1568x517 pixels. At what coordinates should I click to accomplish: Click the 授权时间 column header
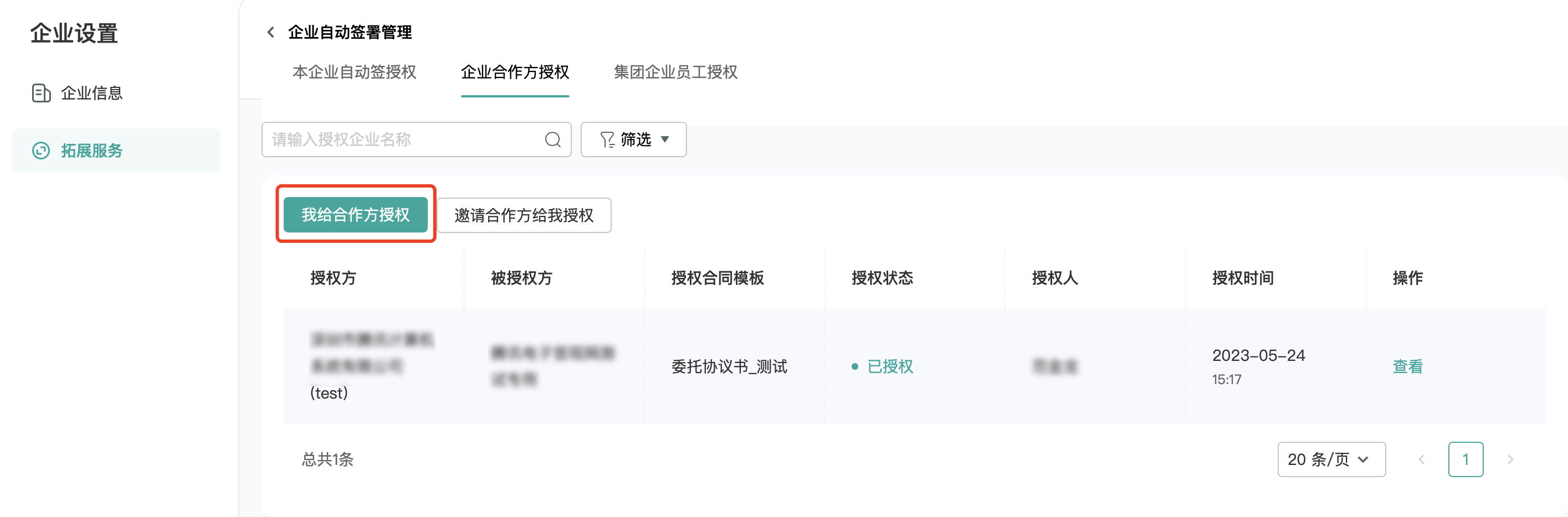point(1243,278)
